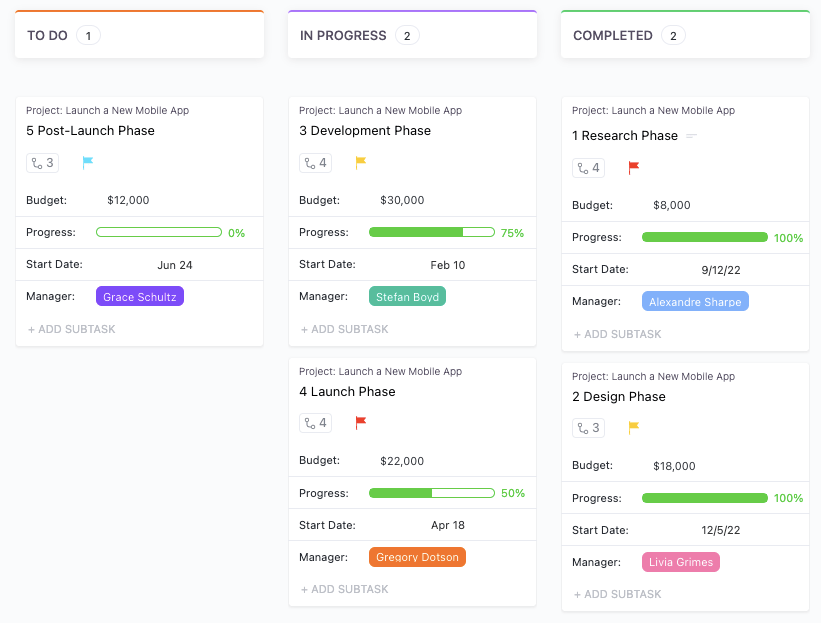Viewport: 821px width, 623px height.
Task: Expand the Development Phase subtask count
Action: (x=316, y=163)
